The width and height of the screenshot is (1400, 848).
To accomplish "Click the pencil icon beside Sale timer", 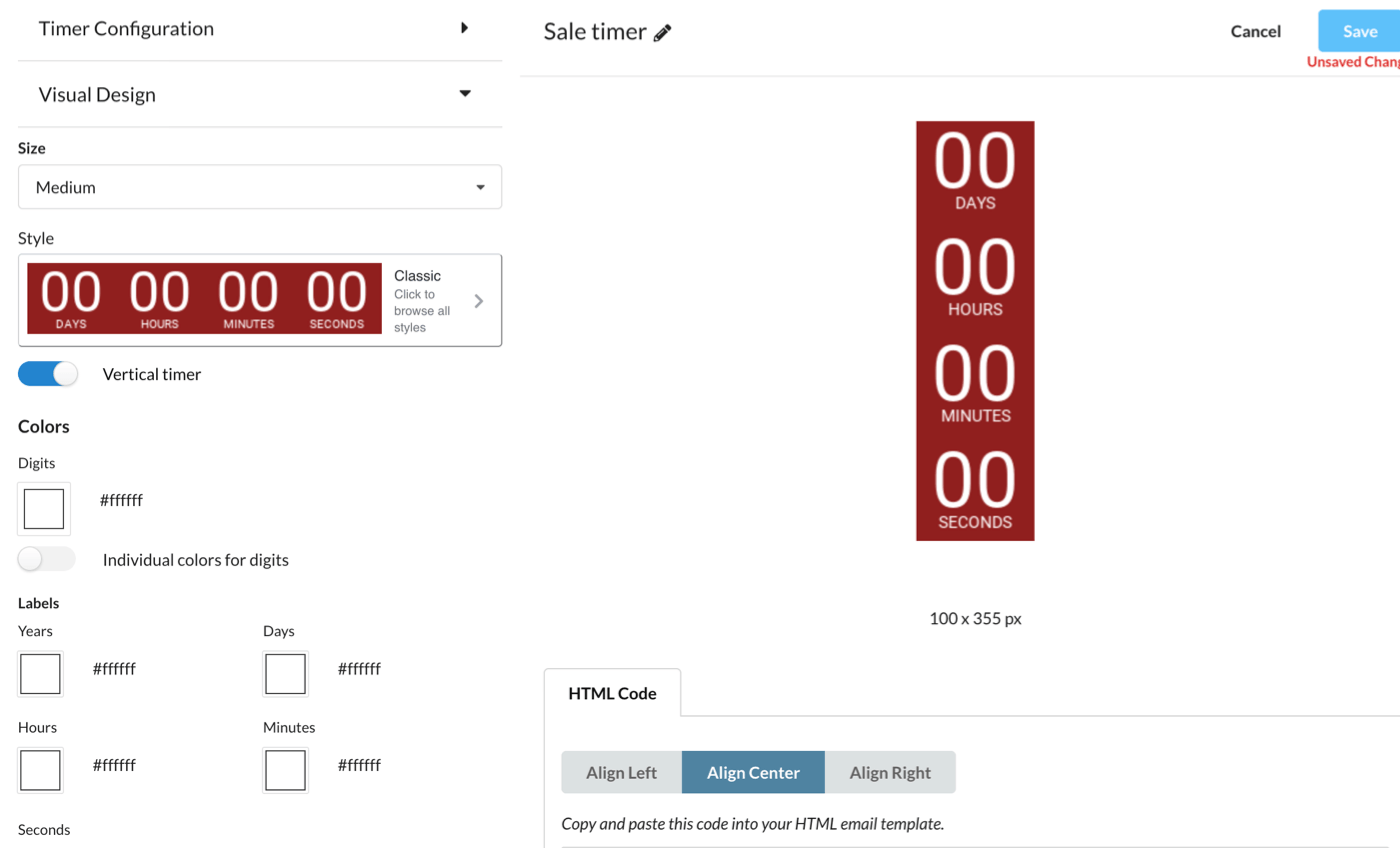I will [662, 33].
